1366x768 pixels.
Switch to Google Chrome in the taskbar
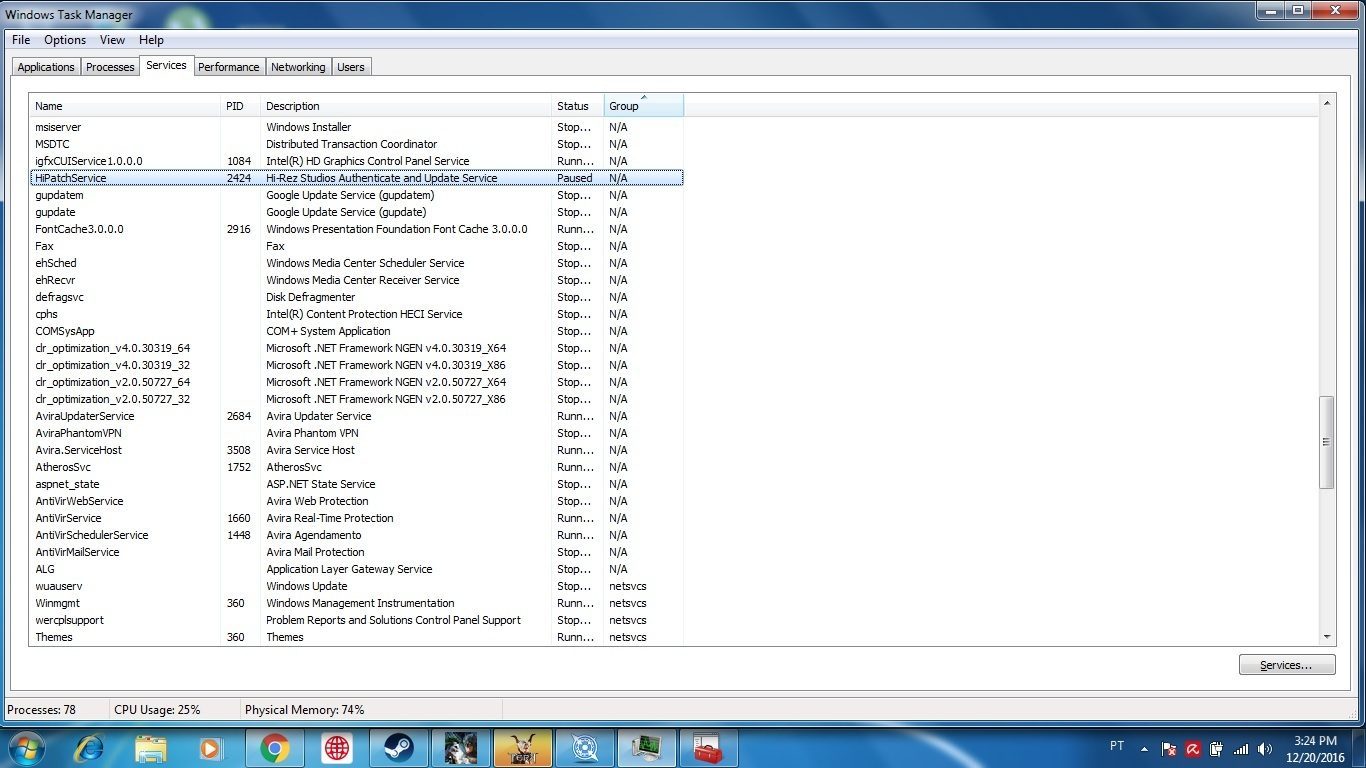click(274, 748)
